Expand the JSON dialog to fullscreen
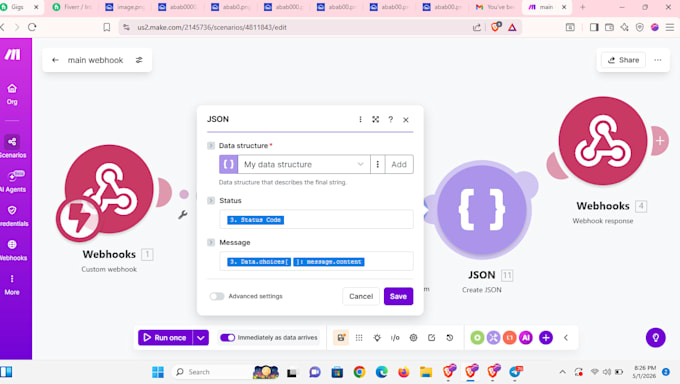680x384 pixels. (x=376, y=119)
